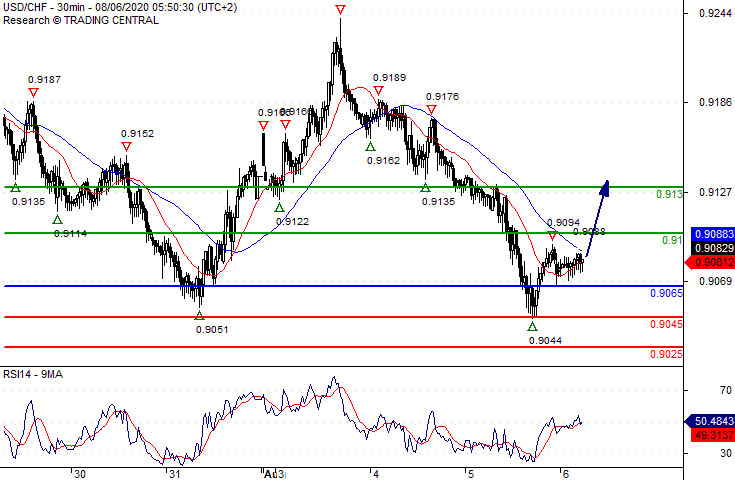The height and width of the screenshot is (480, 735).
Task: Click the 0.9162 swing low label
Action: click(383, 161)
